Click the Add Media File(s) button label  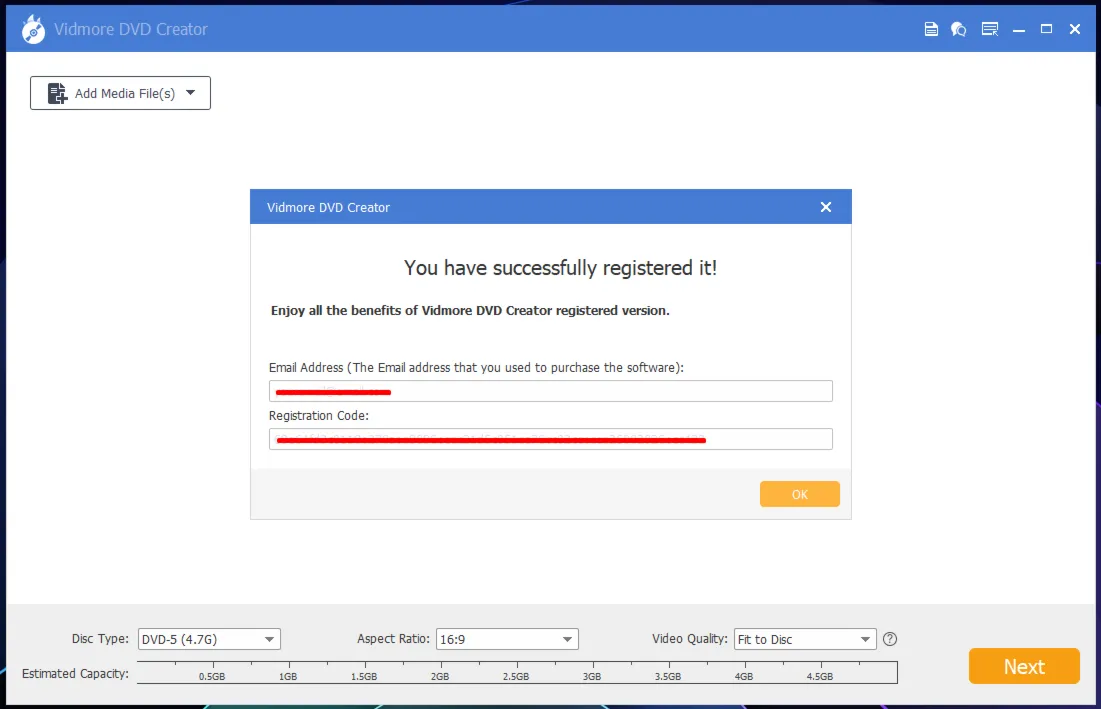coord(125,93)
